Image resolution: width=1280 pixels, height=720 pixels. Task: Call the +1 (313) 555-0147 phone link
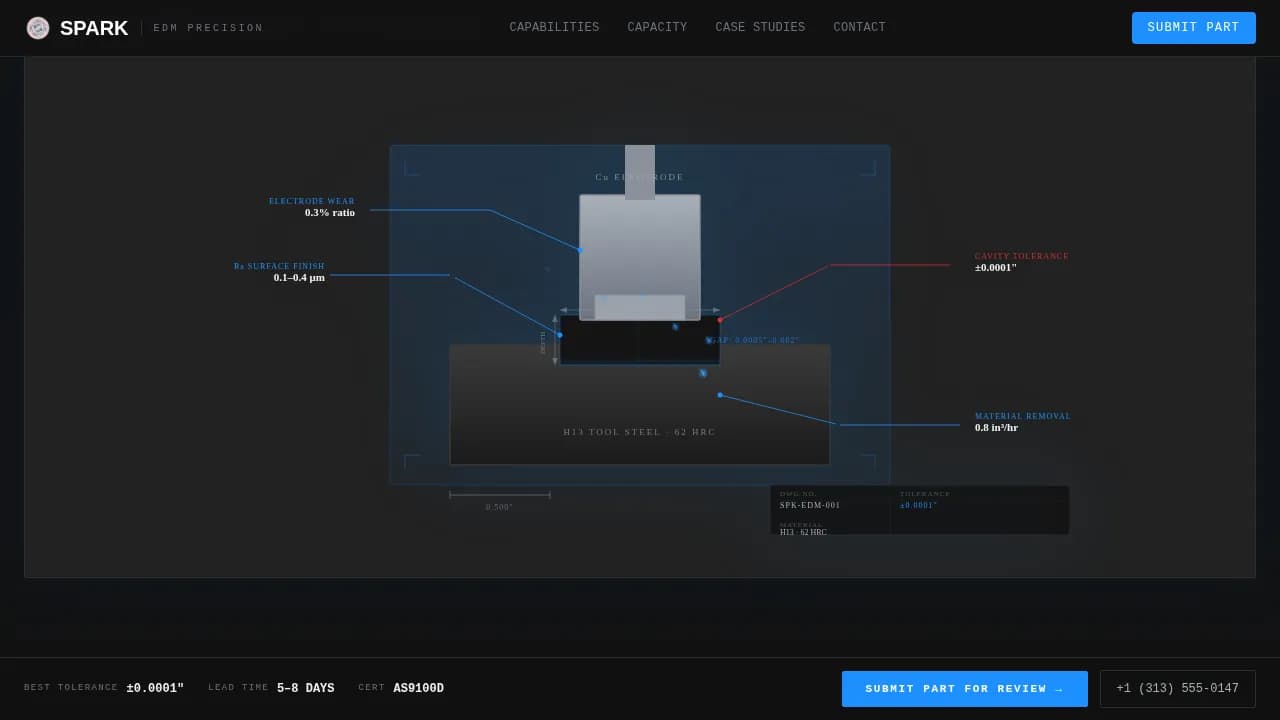[x=1177, y=688]
